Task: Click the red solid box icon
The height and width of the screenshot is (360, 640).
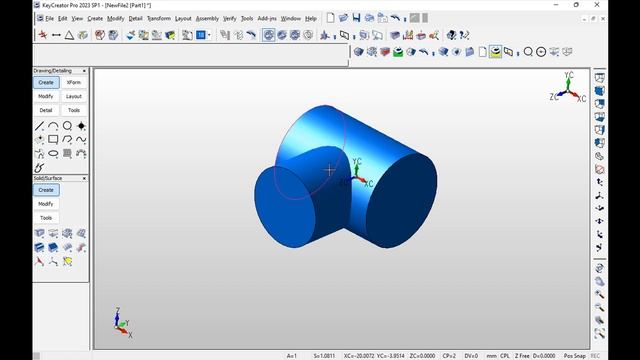Action: [385, 52]
